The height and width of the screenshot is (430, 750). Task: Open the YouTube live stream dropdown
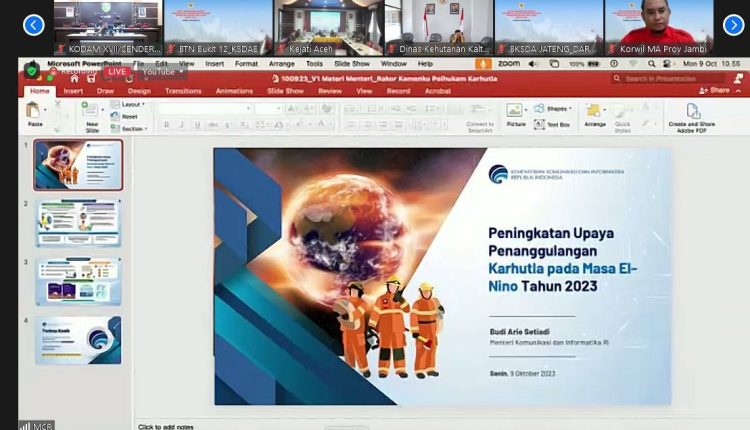pos(160,72)
